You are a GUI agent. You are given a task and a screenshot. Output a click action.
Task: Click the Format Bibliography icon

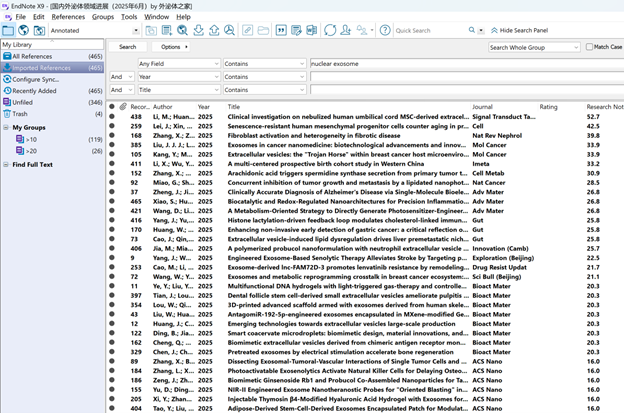point(296,30)
